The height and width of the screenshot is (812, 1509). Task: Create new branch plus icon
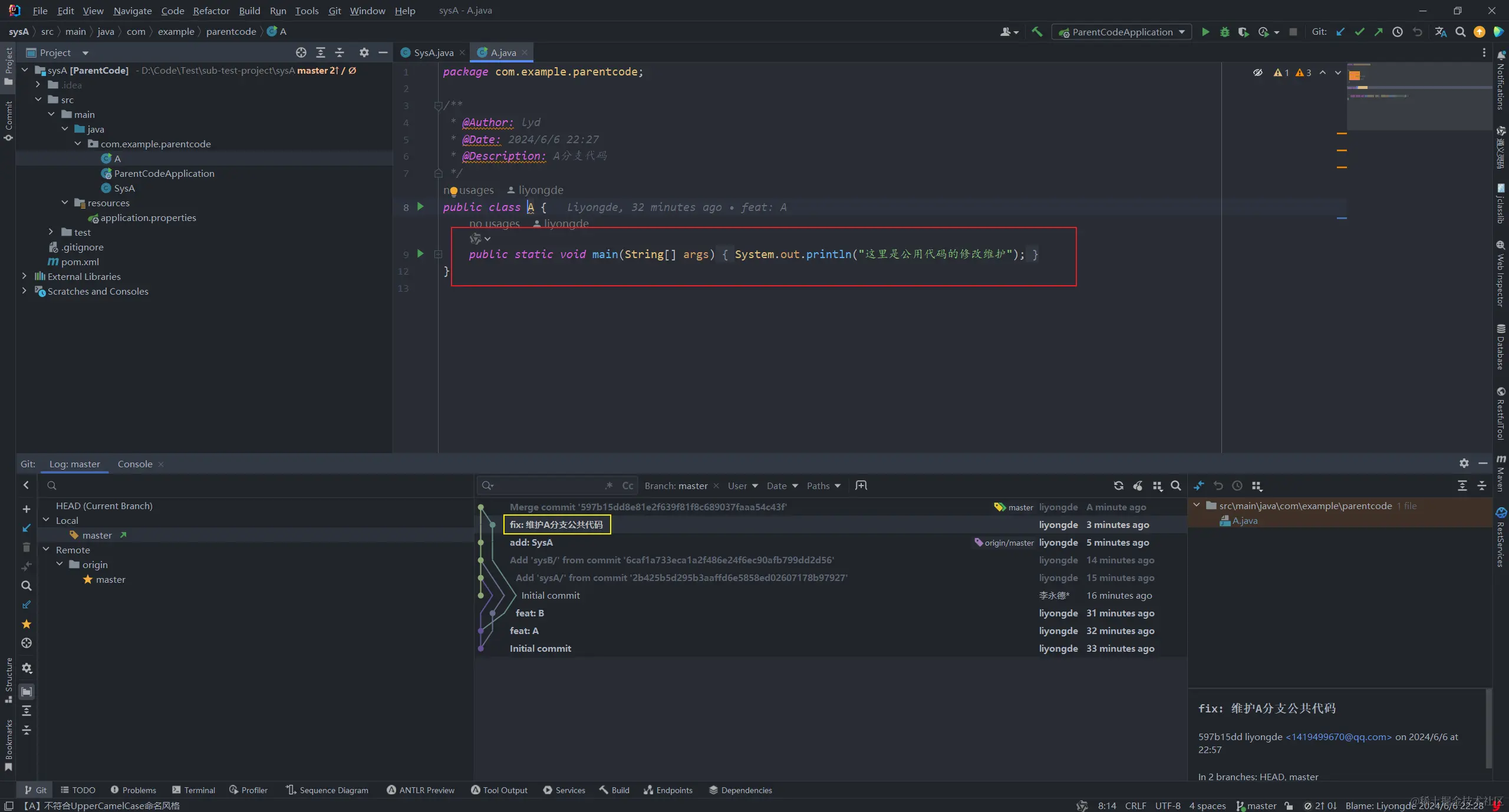pyautogui.click(x=27, y=509)
